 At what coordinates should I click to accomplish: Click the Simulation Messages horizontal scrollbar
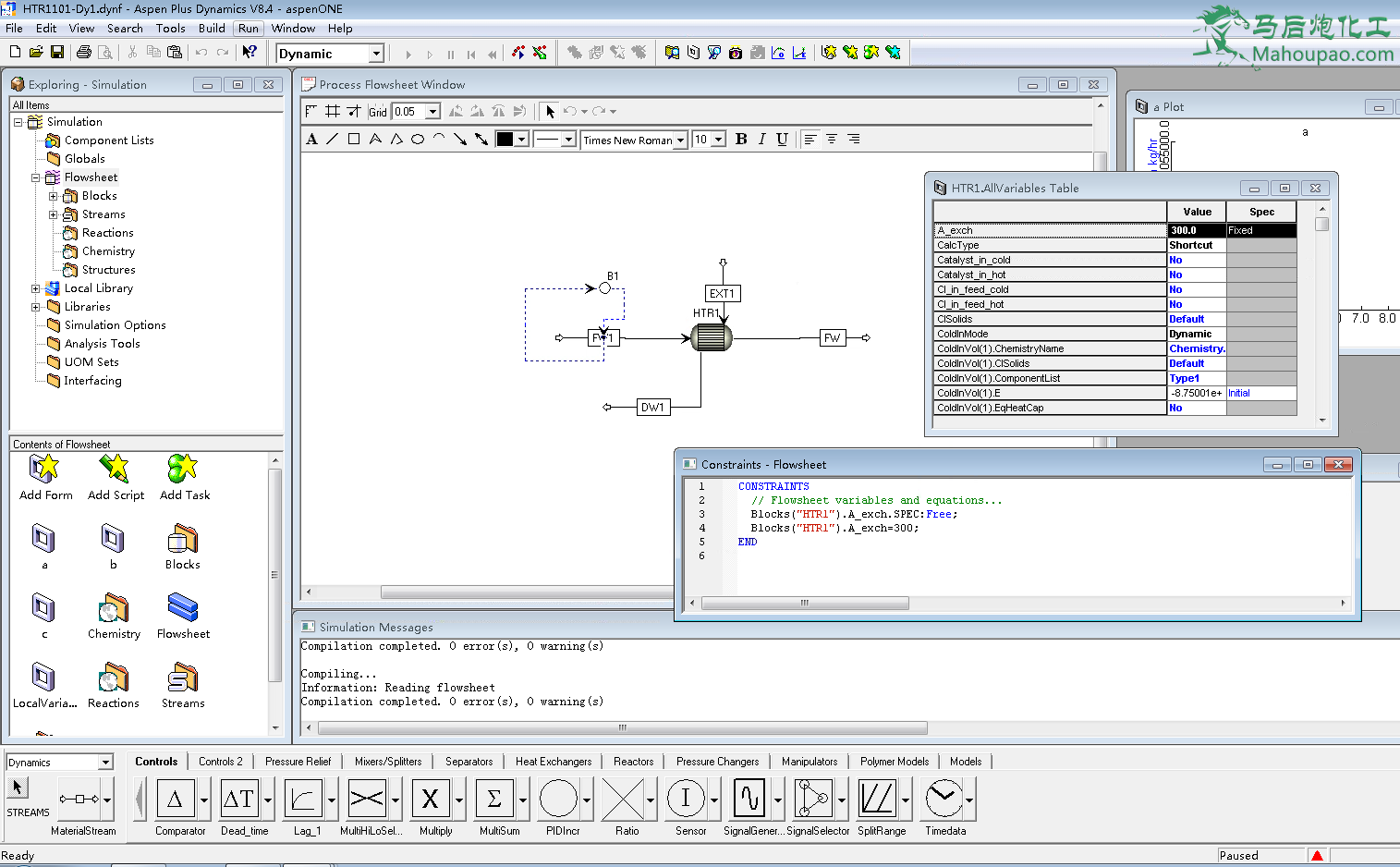(622, 728)
